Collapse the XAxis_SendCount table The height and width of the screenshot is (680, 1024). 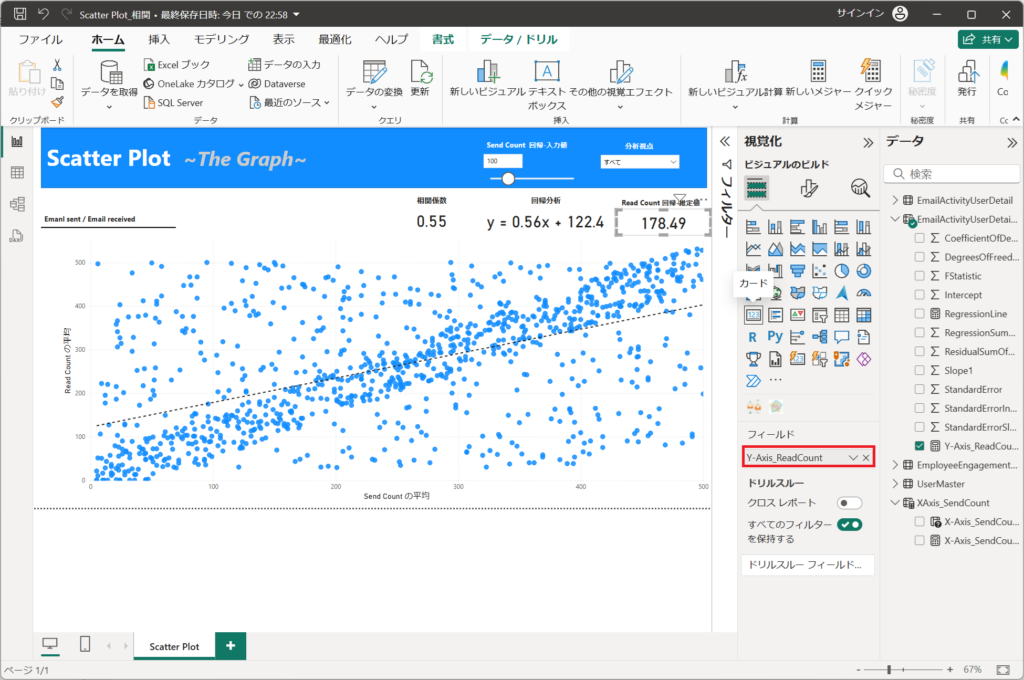pos(894,503)
